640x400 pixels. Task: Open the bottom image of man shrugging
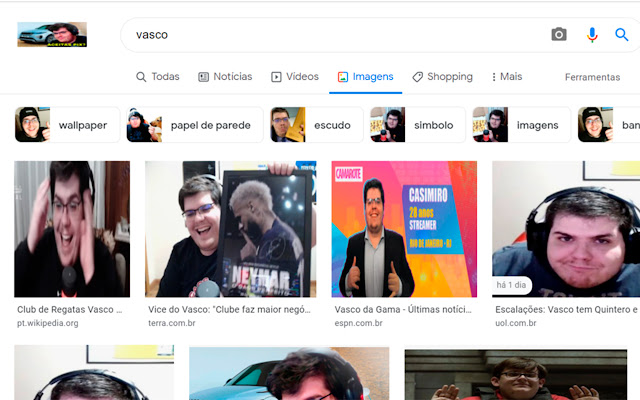[x=516, y=374]
